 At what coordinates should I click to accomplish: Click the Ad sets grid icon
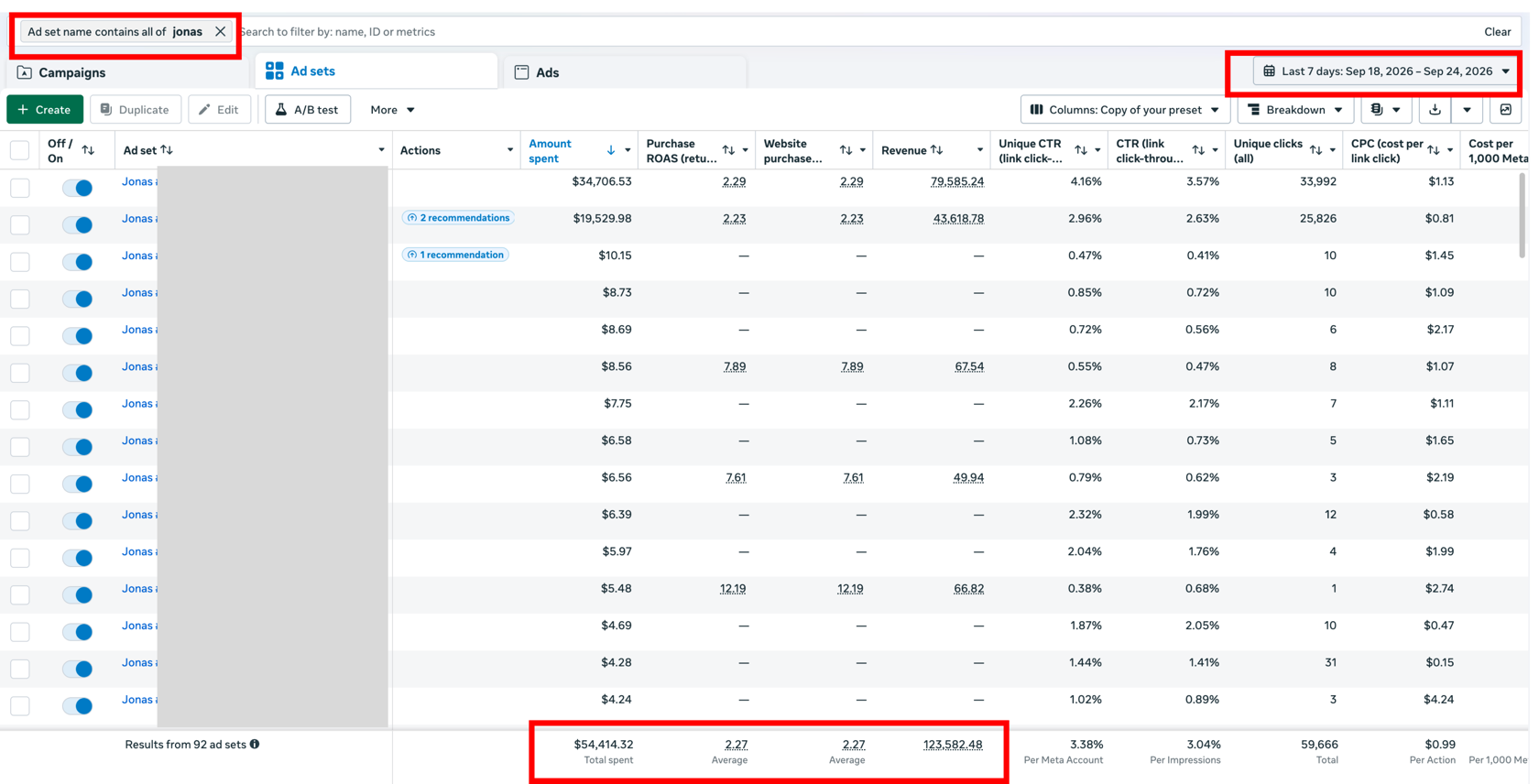pyautogui.click(x=274, y=71)
